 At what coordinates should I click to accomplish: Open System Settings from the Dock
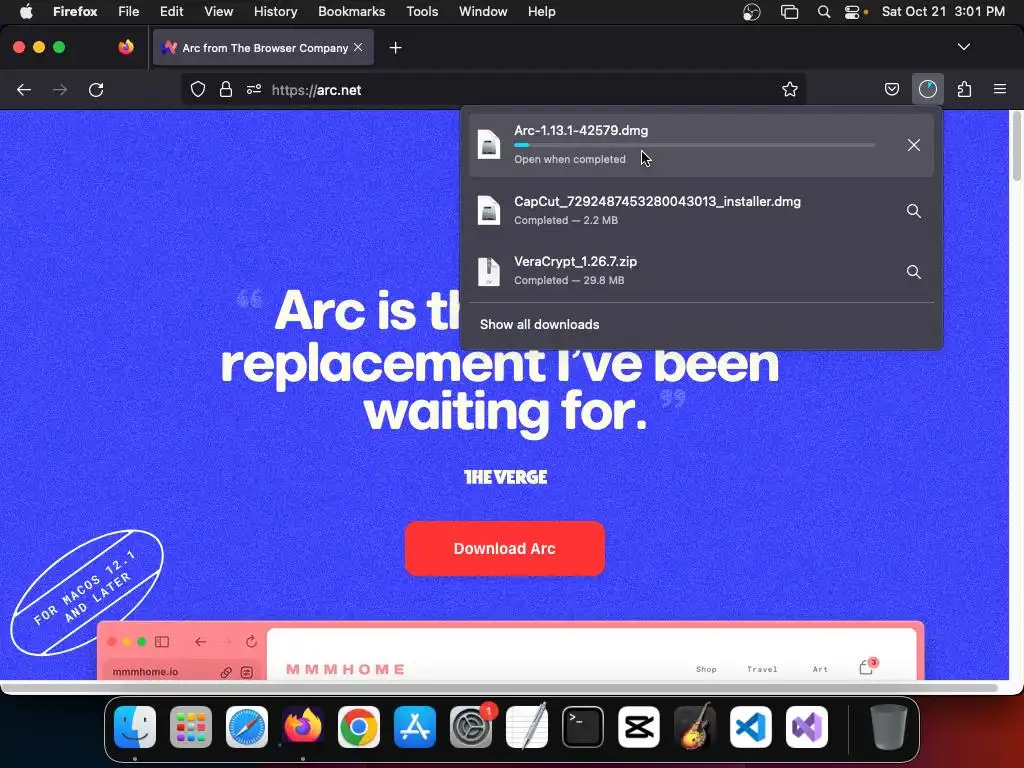pyautogui.click(x=471, y=727)
